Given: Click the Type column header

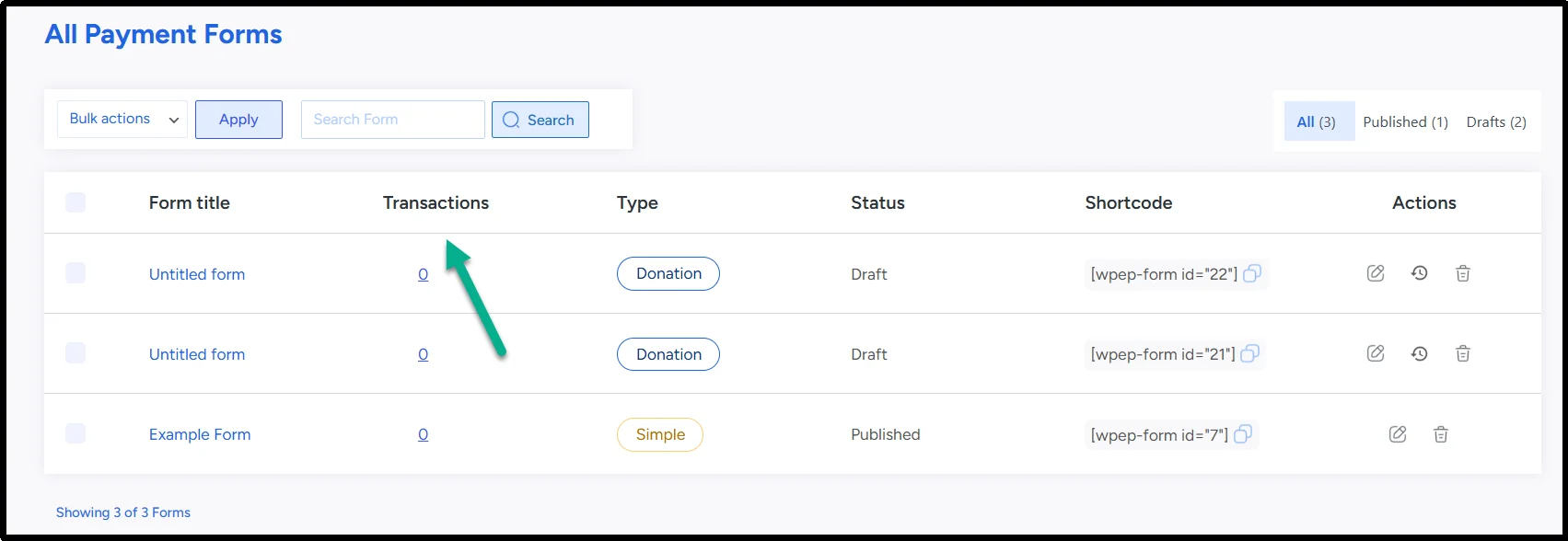Looking at the screenshot, I should click(x=637, y=203).
